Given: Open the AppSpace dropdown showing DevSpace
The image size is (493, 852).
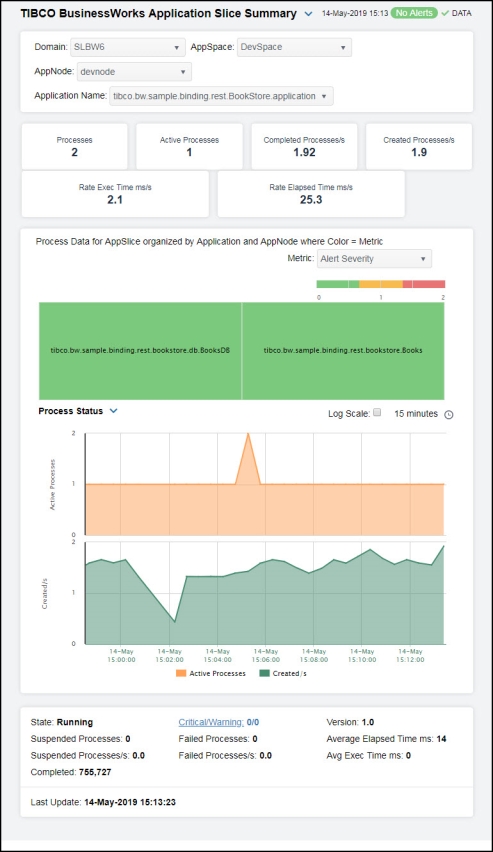Looking at the screenshot, I should click(x=294, y=47).
